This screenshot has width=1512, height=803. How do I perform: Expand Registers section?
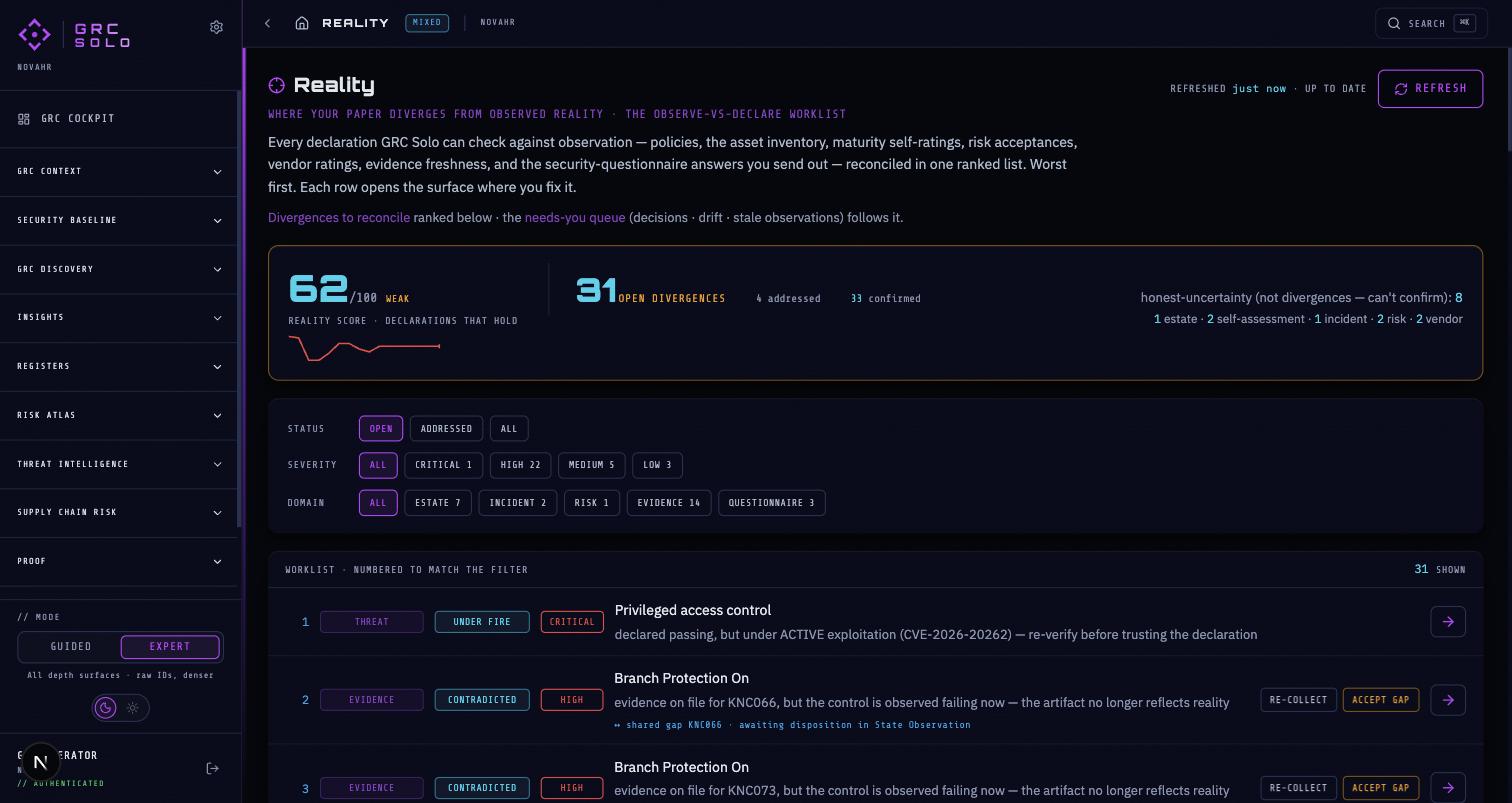click(x=119, y=367)
